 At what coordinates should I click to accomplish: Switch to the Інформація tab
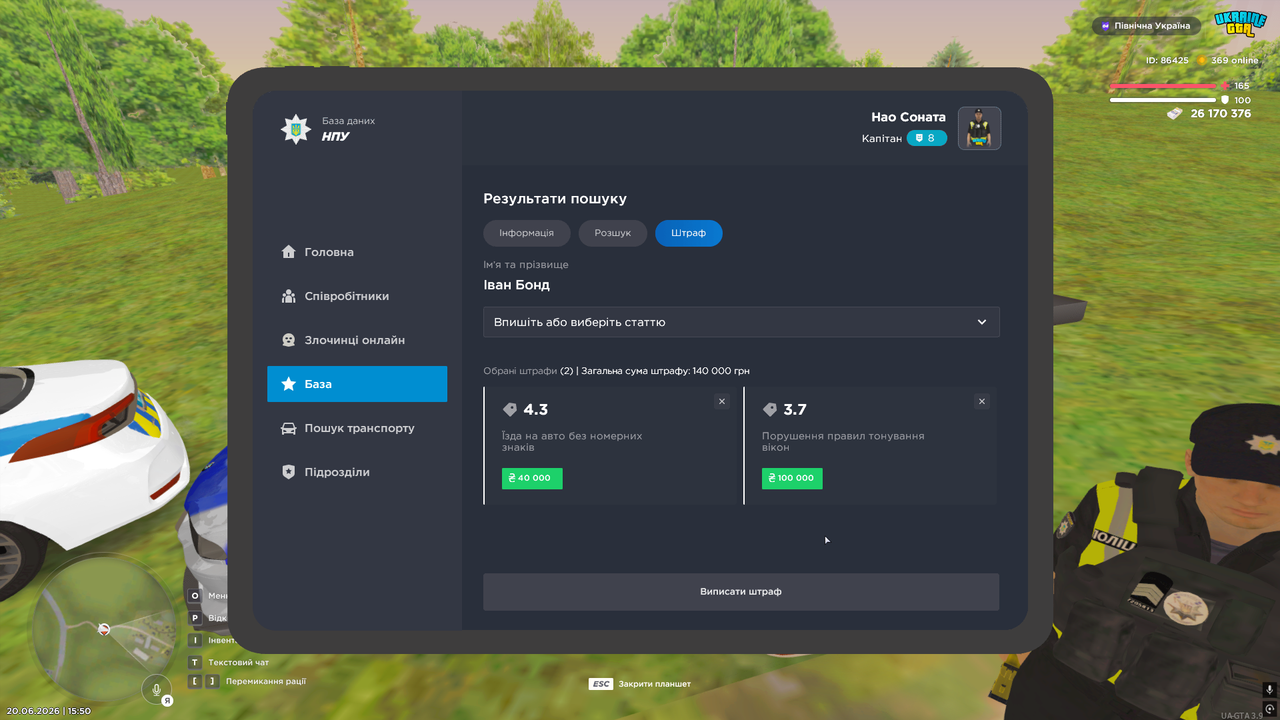tap(527, 233)
